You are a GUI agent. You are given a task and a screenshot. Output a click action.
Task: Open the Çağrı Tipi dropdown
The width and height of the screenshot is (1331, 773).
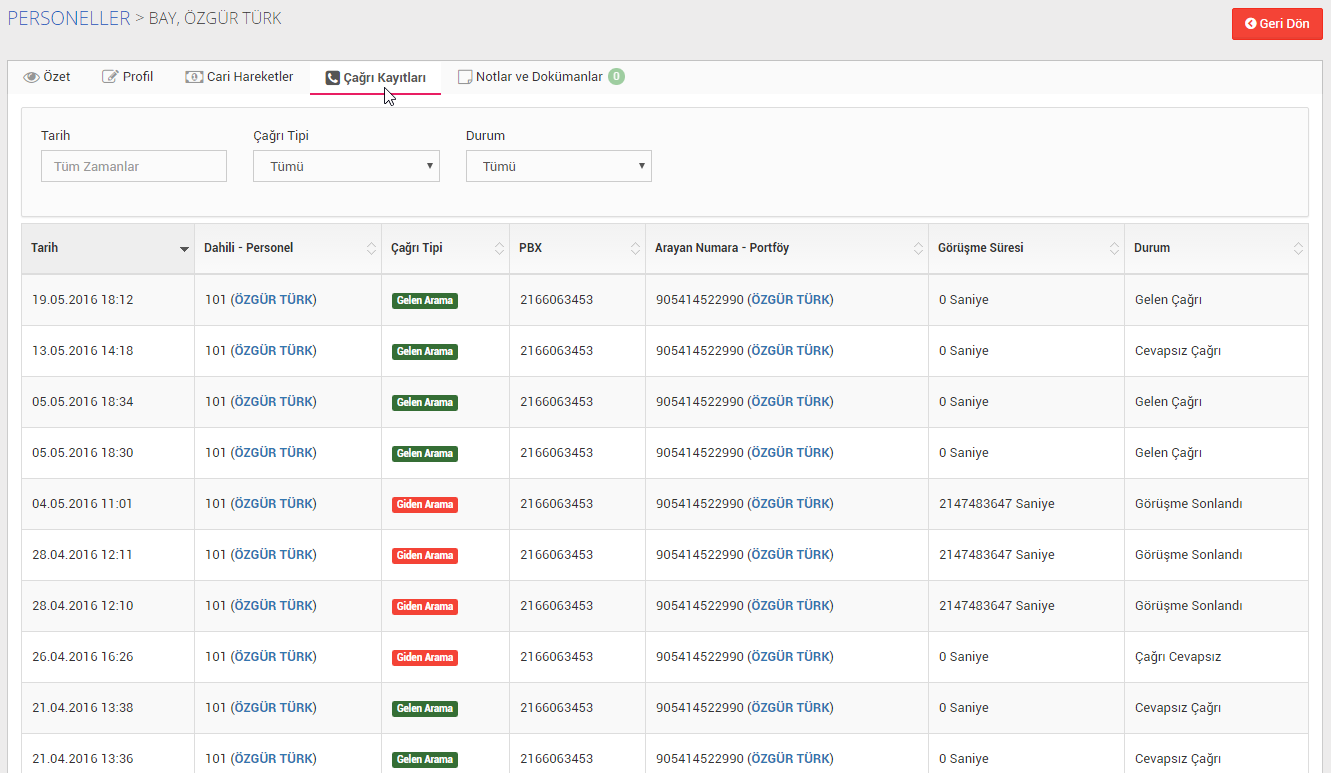pyautogui.click(x=346, y=166)
